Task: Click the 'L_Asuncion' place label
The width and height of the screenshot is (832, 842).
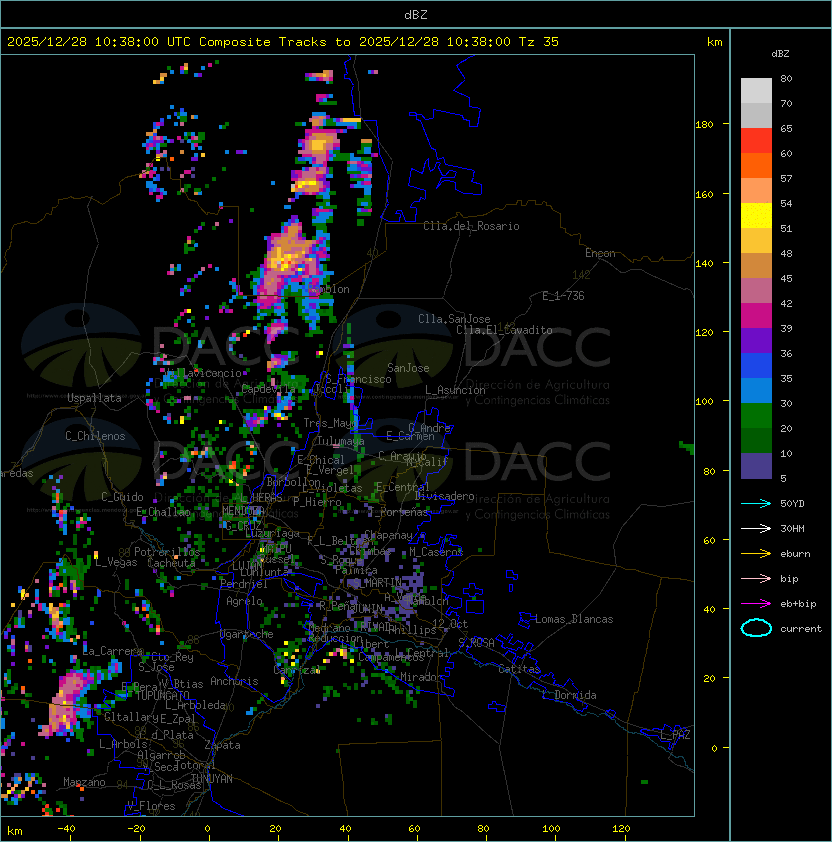Action: pos(455,390)
